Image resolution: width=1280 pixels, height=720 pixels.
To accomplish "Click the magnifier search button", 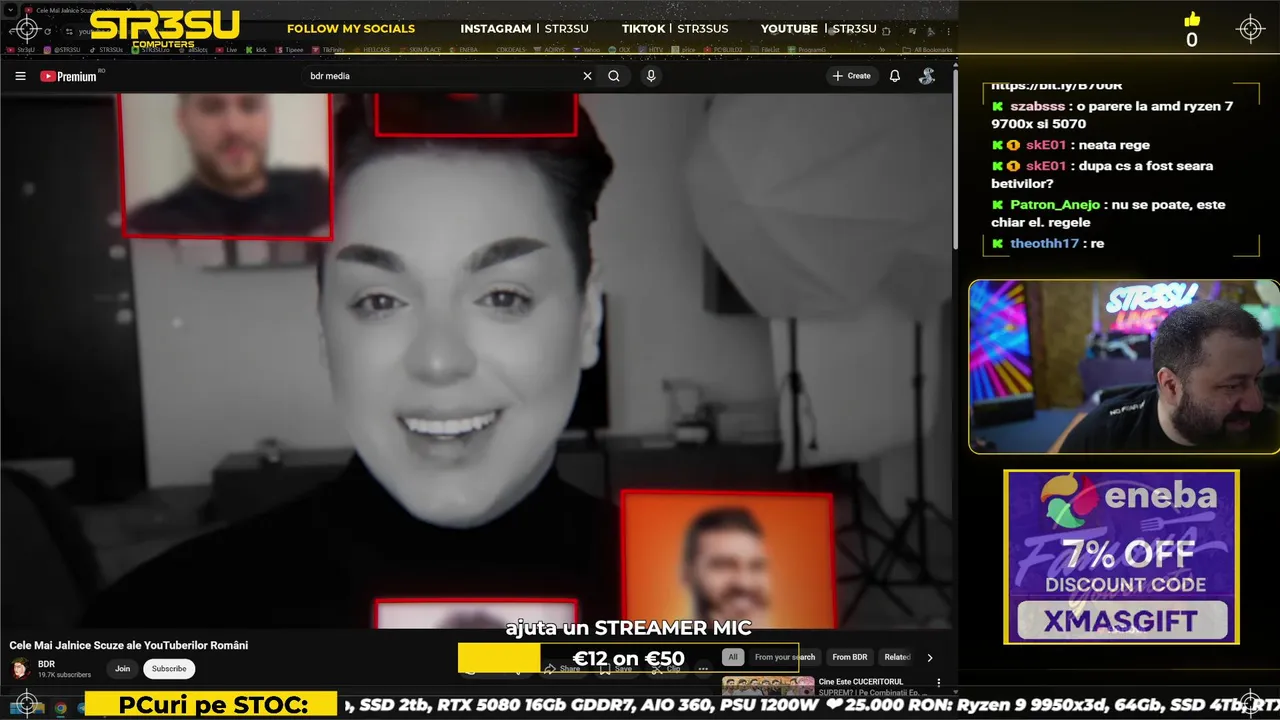I will 614,76.
